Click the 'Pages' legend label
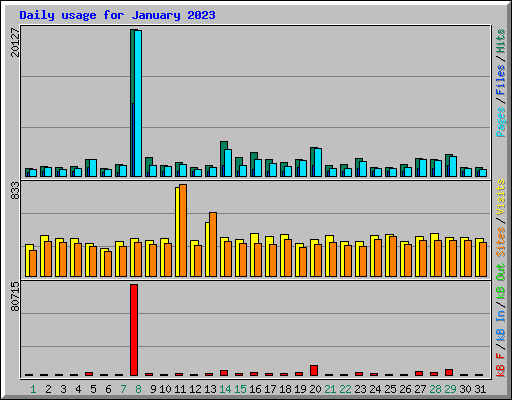Screen dimensions: 512x400 point(501,122)
